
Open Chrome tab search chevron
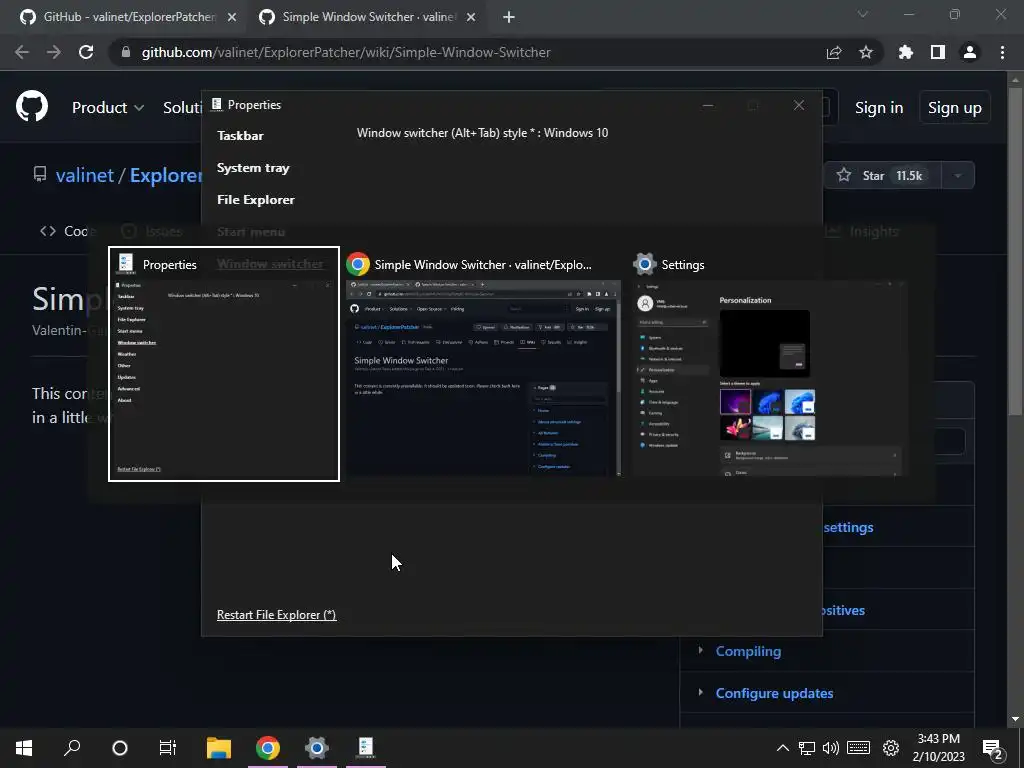coord(863,14)
